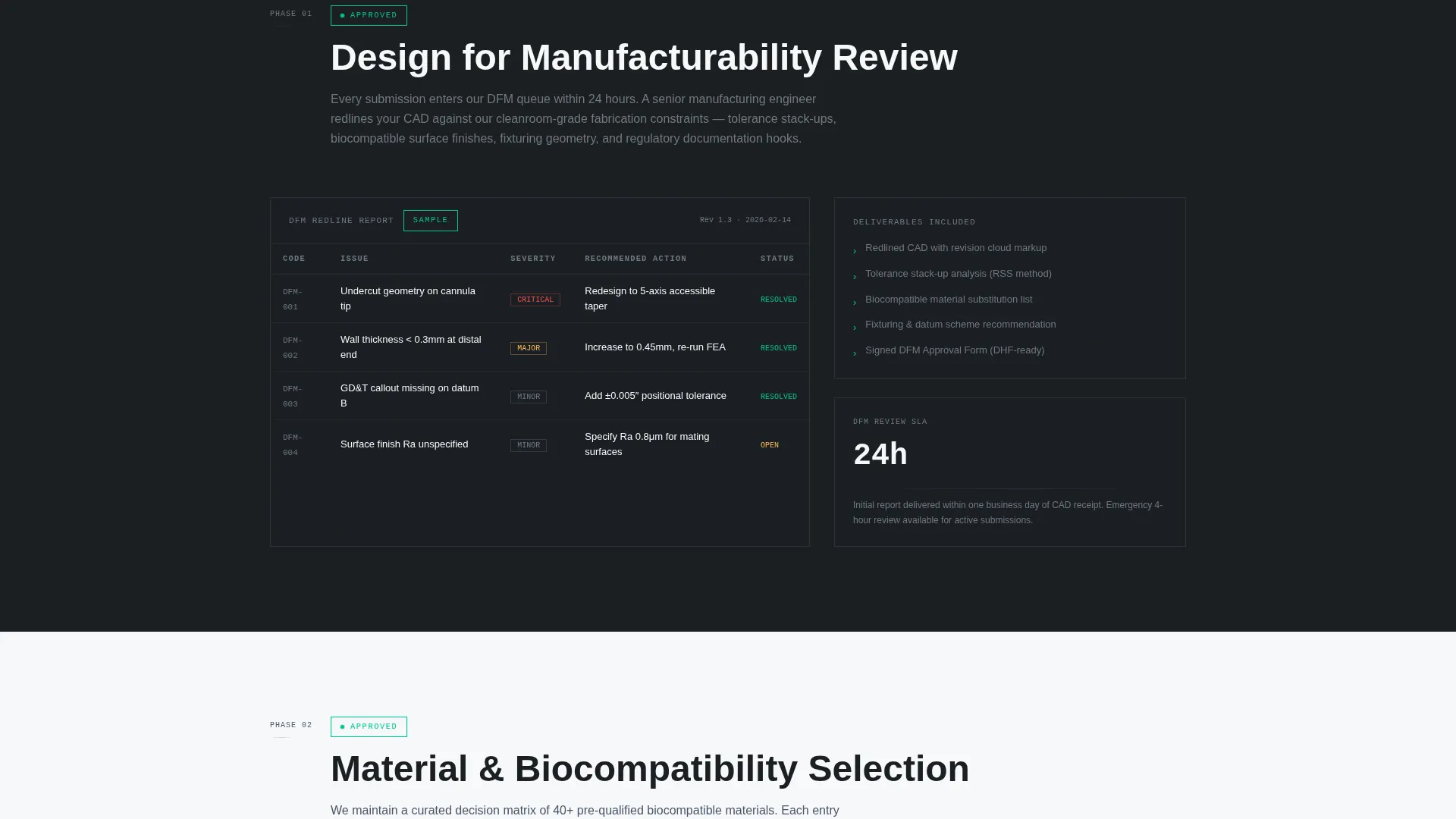Image resolution: width=1456 pixels, height=819 pixels.
Task: Click the MAJOR severity badge
Action: point(529,348)
